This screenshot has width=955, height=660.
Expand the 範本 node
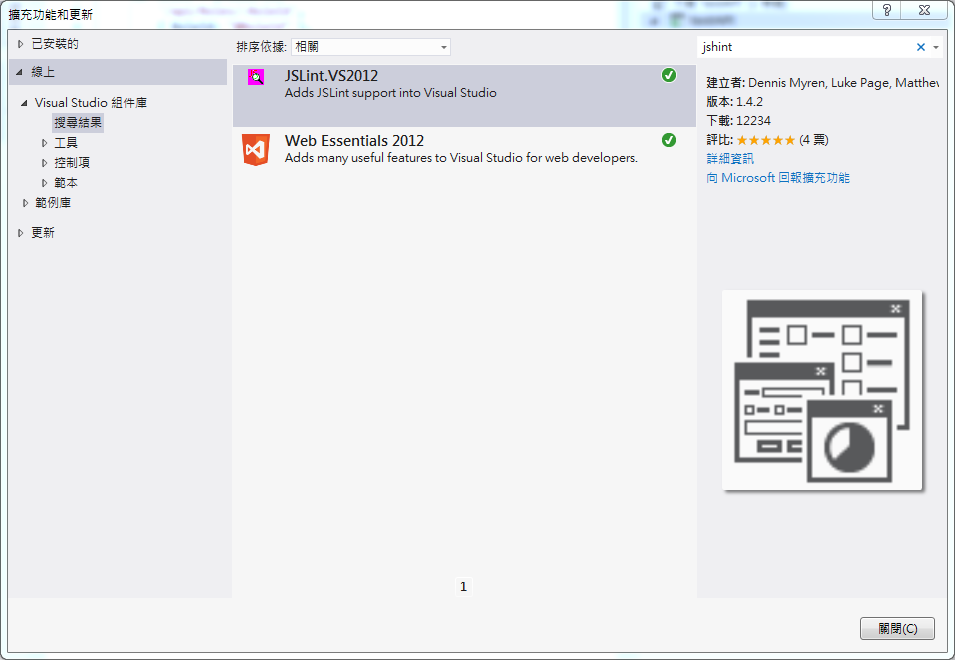click(44, 183)
